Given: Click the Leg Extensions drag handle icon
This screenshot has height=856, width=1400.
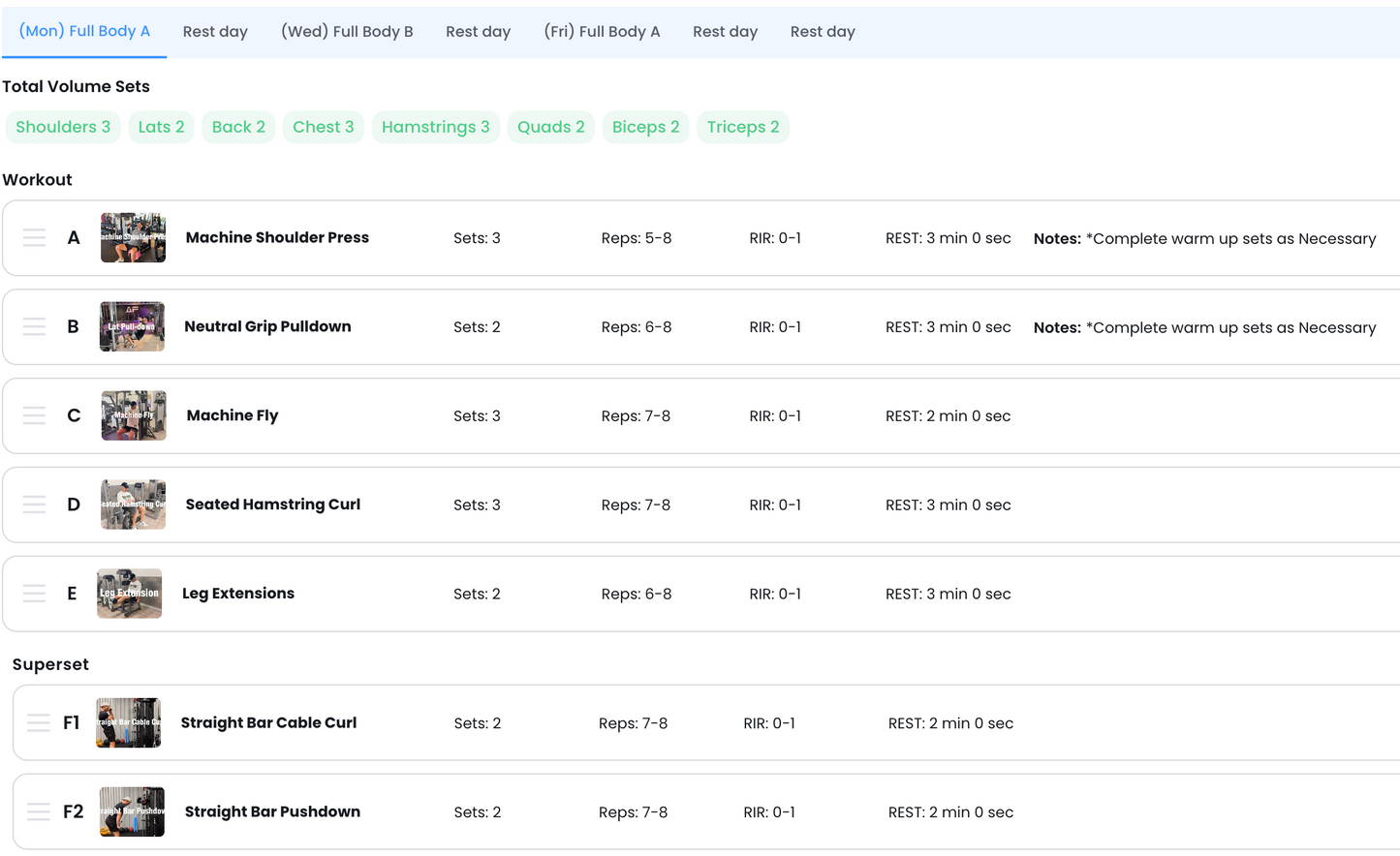Looking at the screenshot, I should pyautogui.click(x=34, y=594).
